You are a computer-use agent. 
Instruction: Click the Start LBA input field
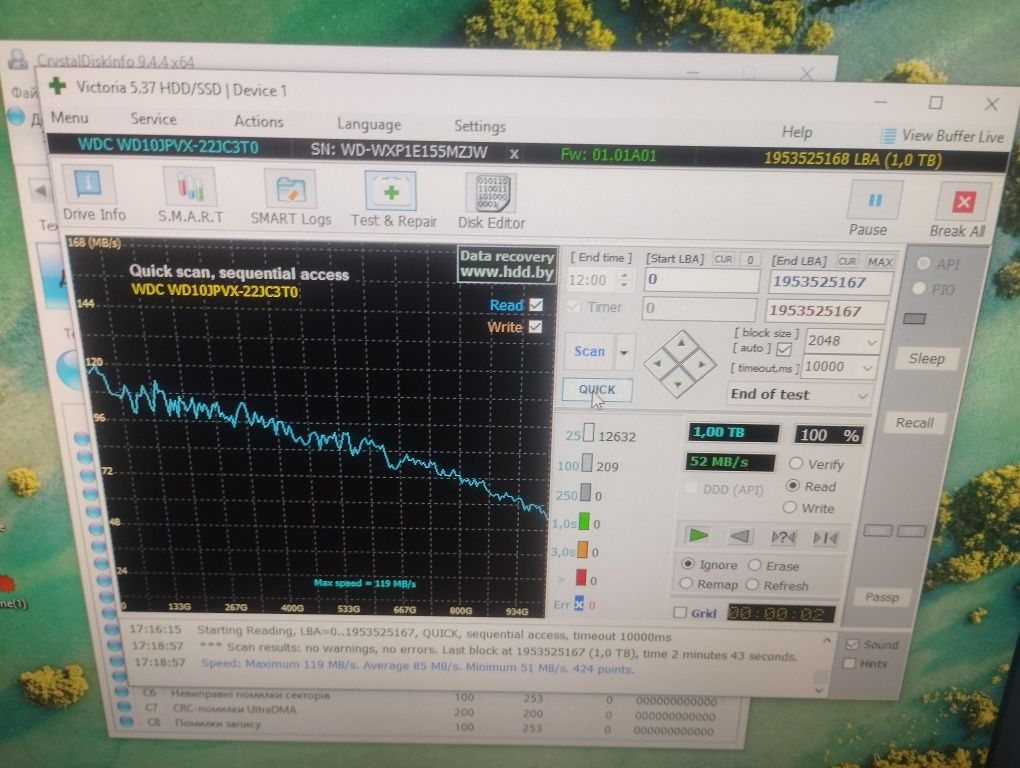[701, 280]
